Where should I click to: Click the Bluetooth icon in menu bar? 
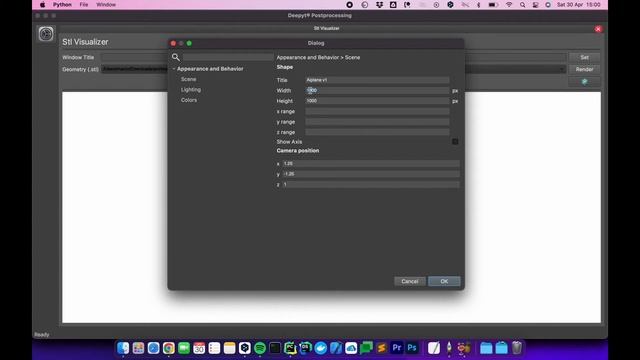coord(478,5)
